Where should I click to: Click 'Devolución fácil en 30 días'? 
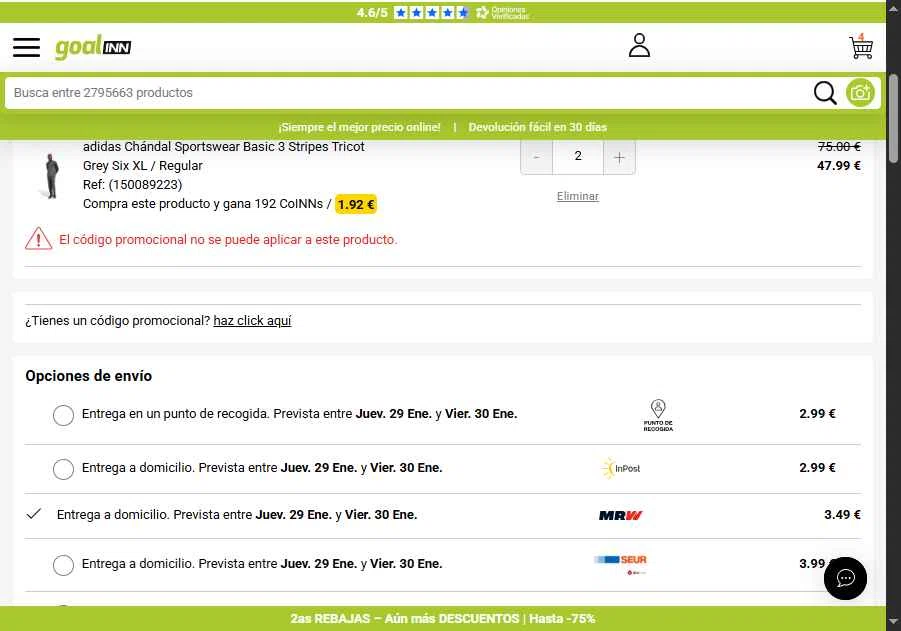[x=537, y=127]
